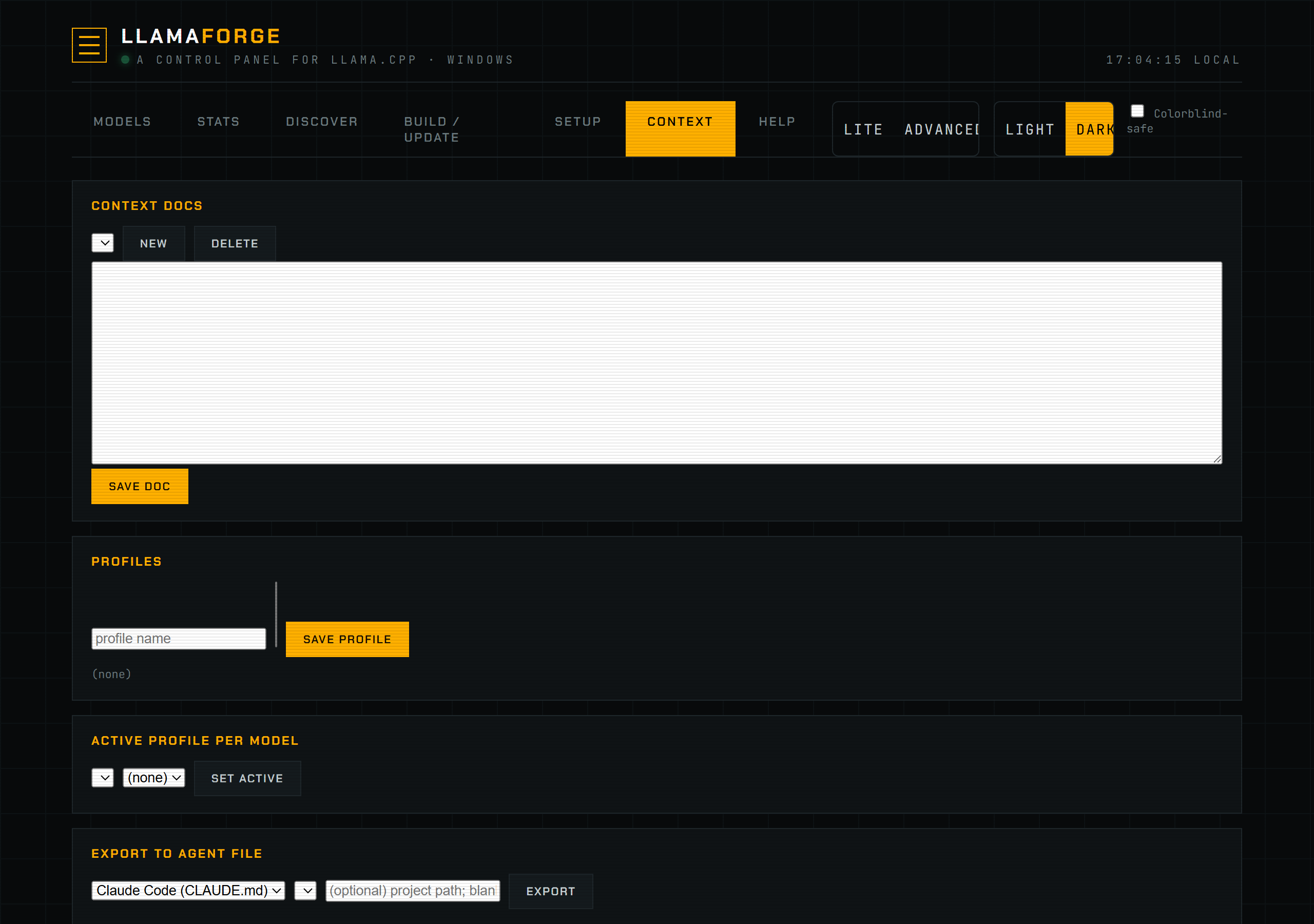Open the profile dropdown beside export target
1314x924 pixels.
click(305, 891)
